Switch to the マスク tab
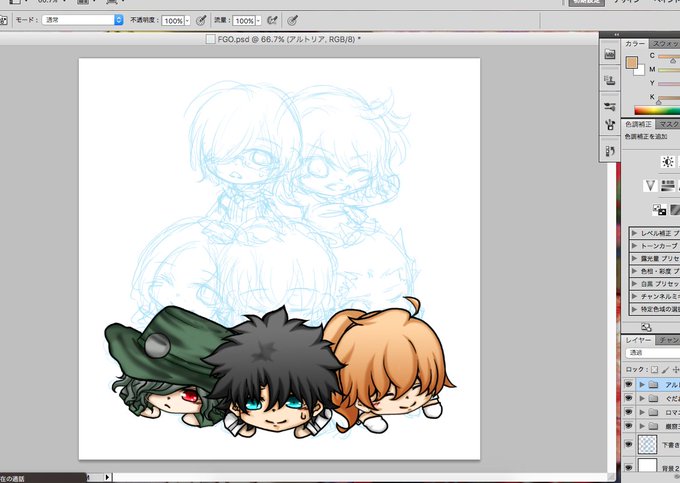The width and height of the screenshot is (680, 483). [668, 124]
